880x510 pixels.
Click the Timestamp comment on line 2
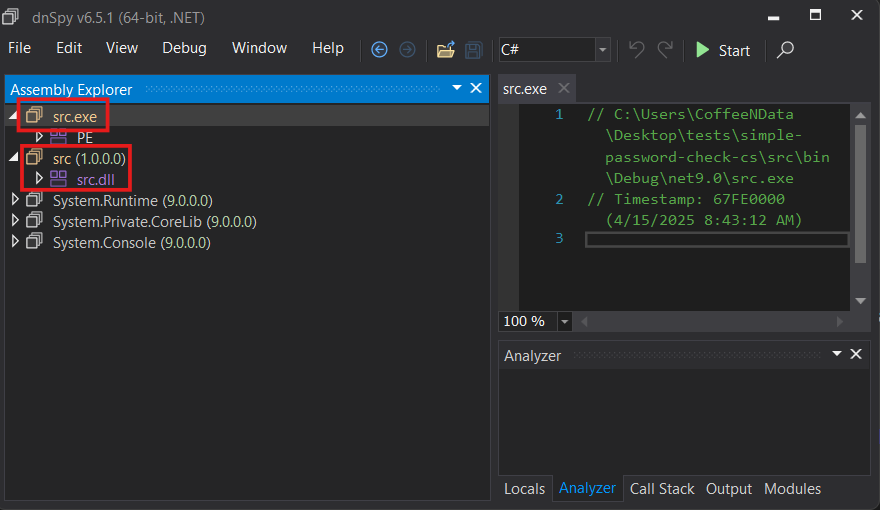694,209
